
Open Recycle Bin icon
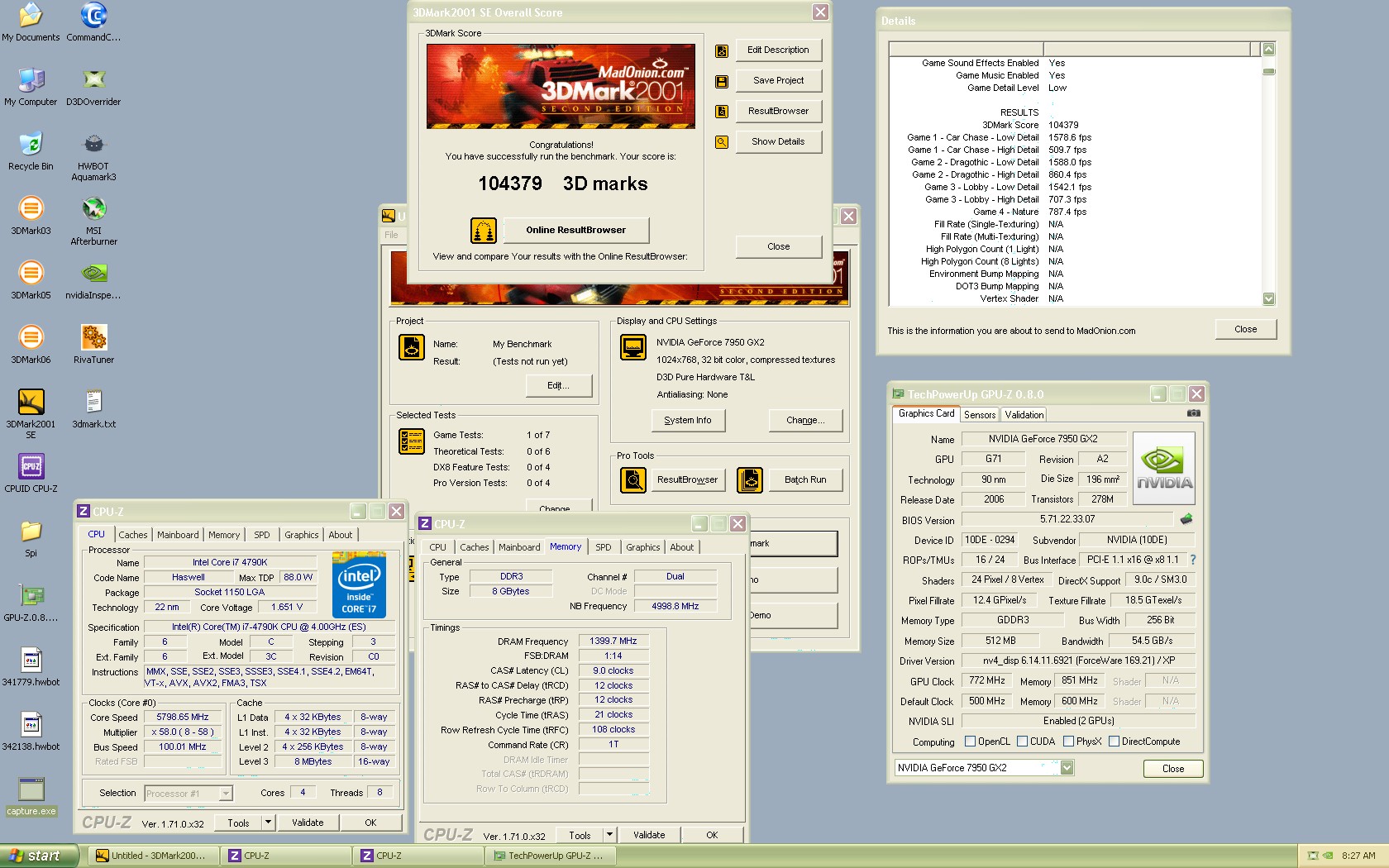click(31, 151)
